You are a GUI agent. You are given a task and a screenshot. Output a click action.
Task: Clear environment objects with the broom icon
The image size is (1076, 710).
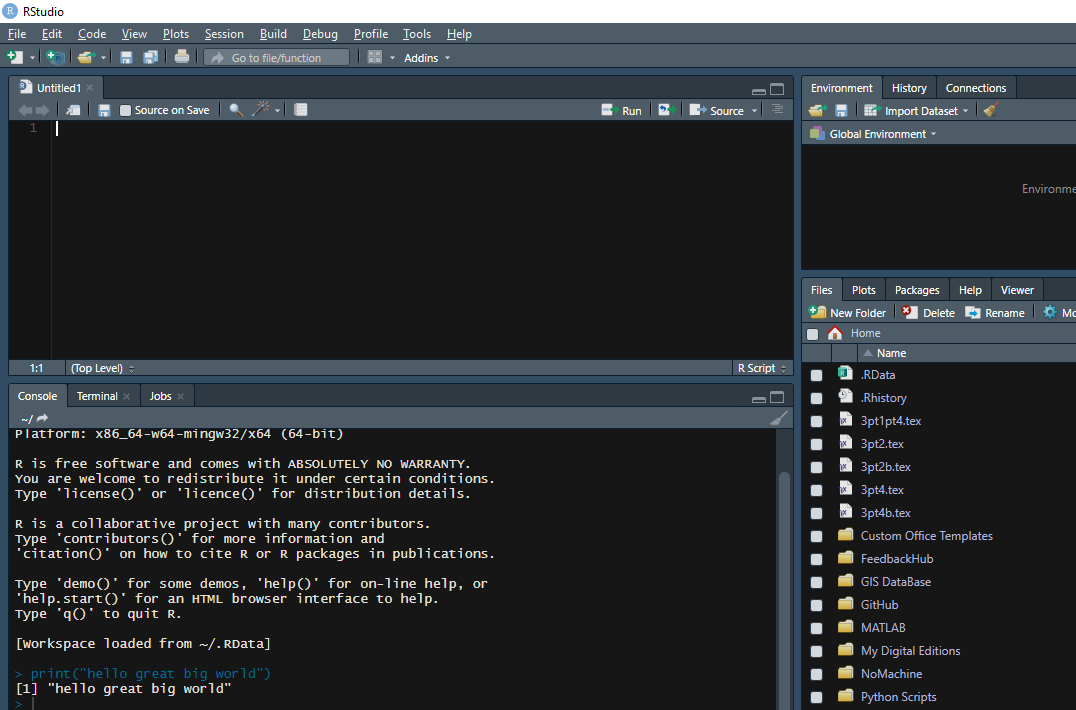click(990, 110)
